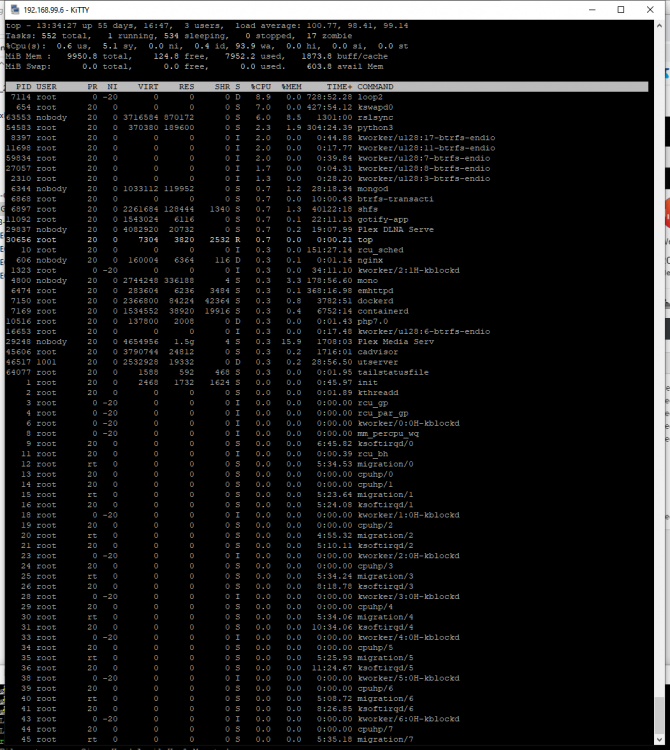This screenshot has width=670, height=750.
Task: Click the ksoftirqd/6 process row
Action: tap(327, 709)
